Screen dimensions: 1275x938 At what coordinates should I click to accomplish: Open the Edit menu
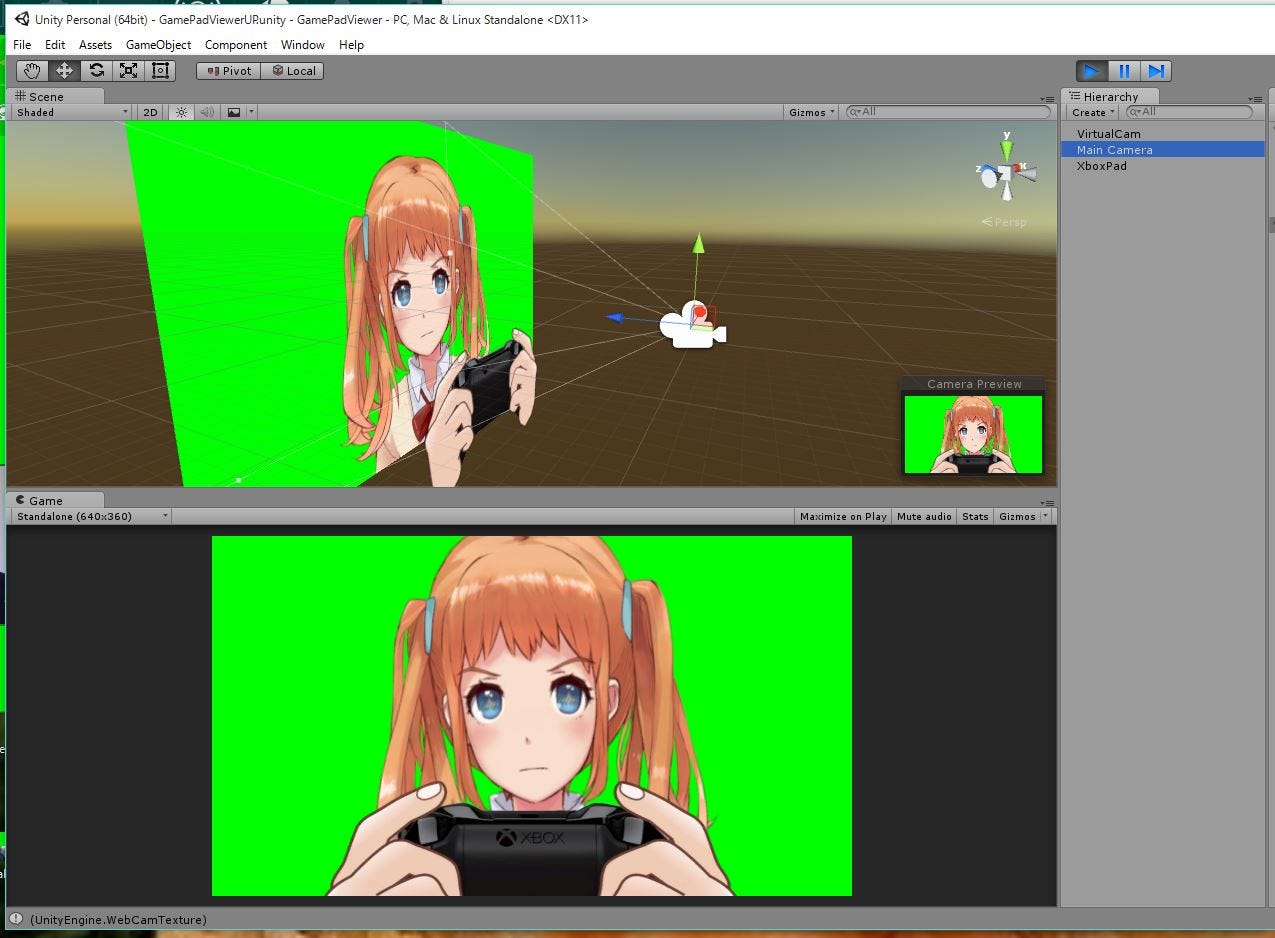pyautogui.click(x=55, y=45)
